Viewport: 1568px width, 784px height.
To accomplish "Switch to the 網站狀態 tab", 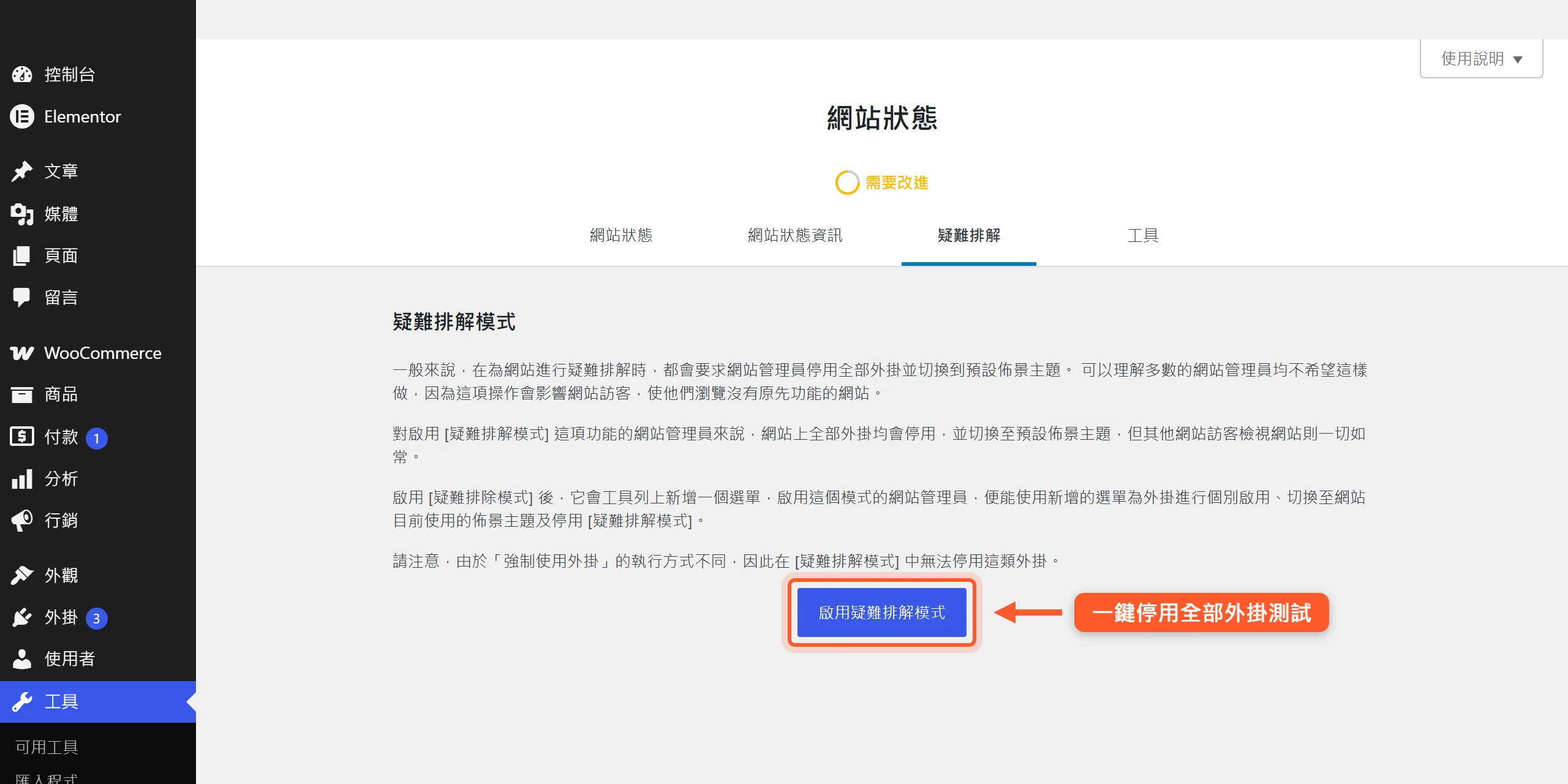I will pyautogui.click(x=621, y=235).
